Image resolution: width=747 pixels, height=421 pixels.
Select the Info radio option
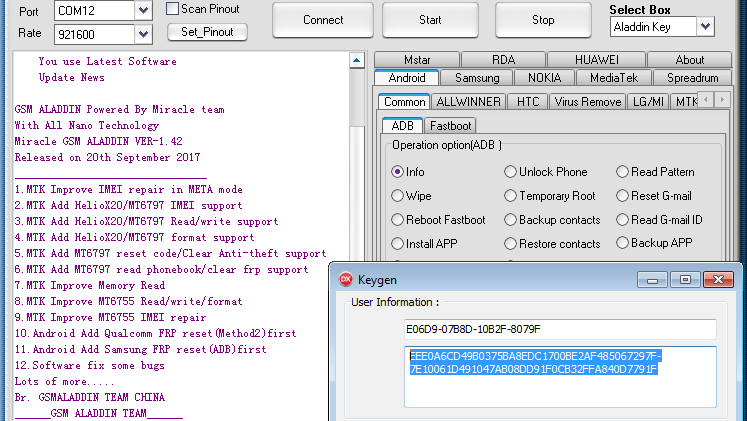coord(397,171)
